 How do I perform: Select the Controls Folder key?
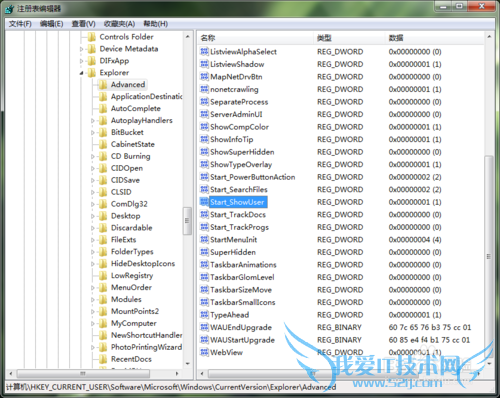point(126,37)
